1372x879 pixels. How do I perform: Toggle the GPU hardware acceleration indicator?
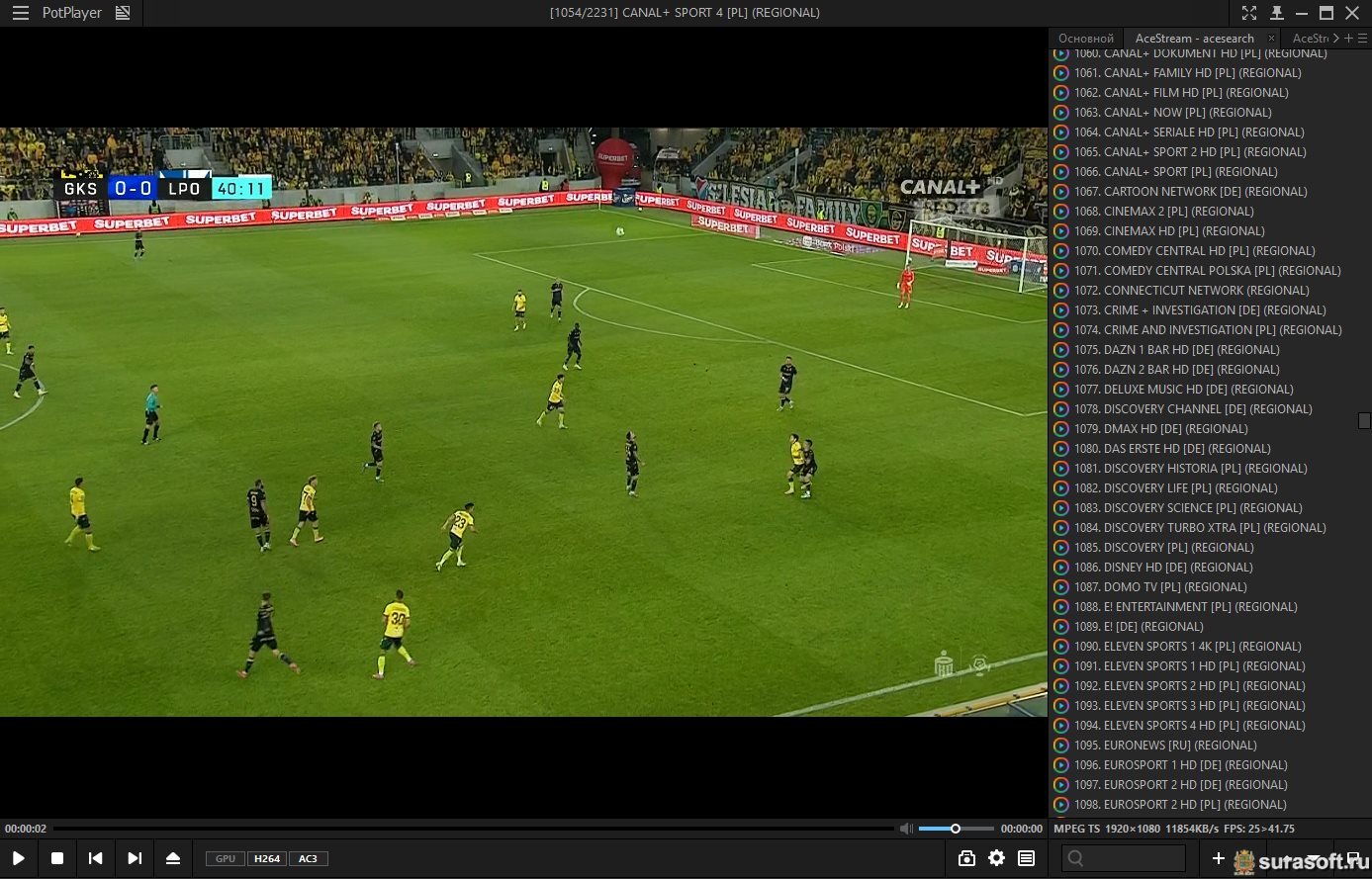coord(226,858)
